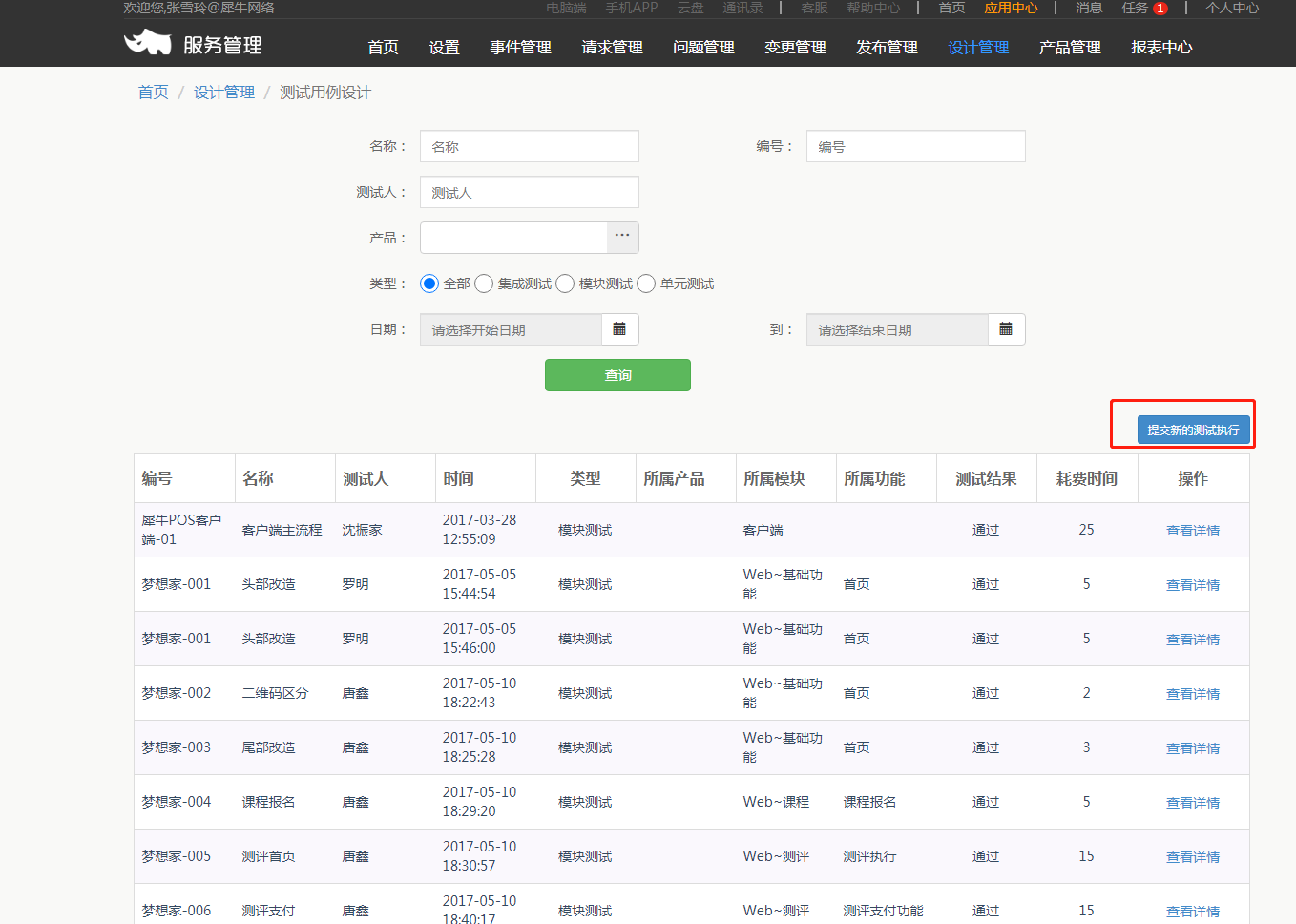
Task: Select the 集成测试 radio button
Action: (484, 283)
